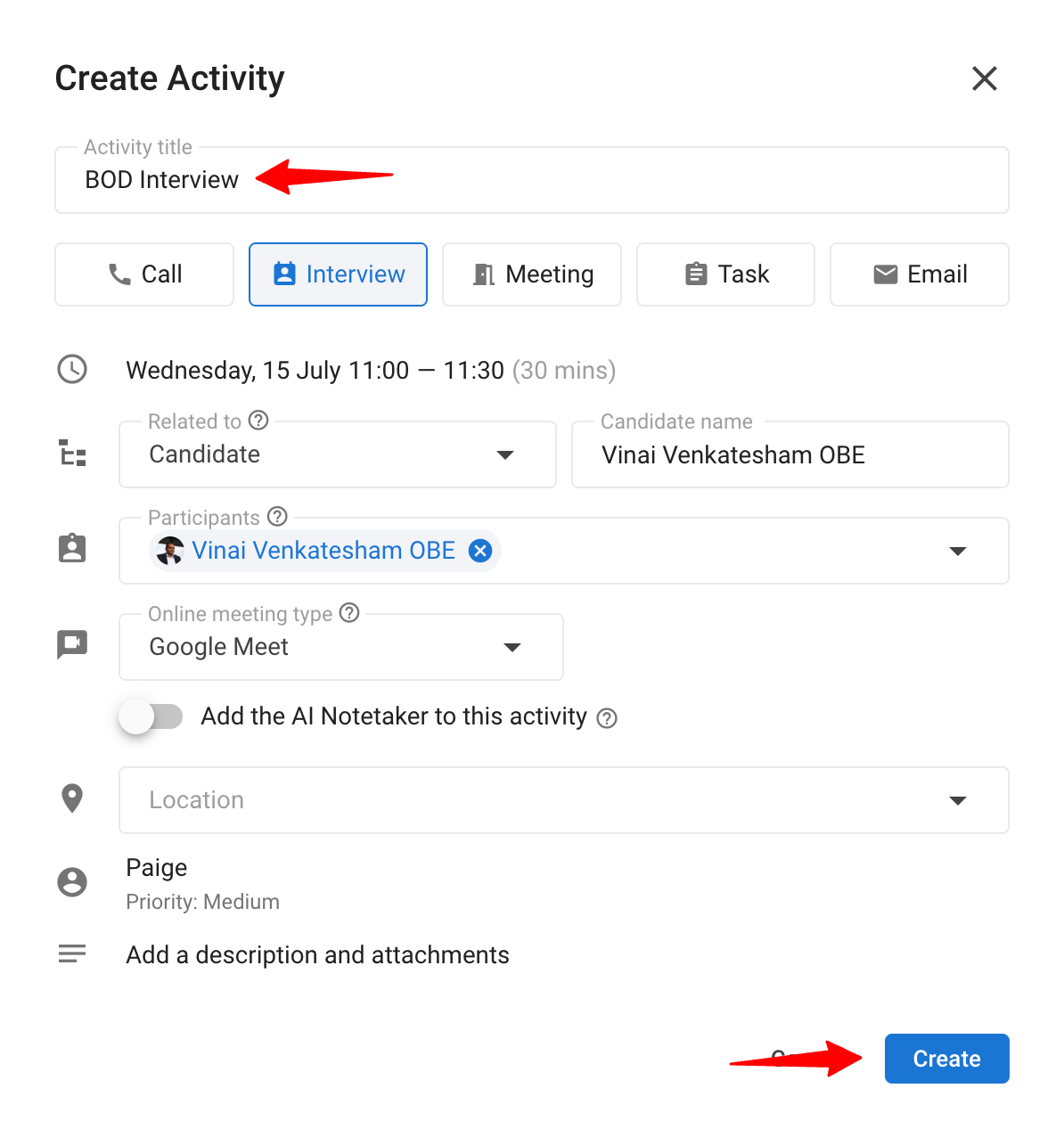Show help for AI Notetaker
This screenshot has width=1064, height=1121.
pyautogui.click(x=607, y=718)
